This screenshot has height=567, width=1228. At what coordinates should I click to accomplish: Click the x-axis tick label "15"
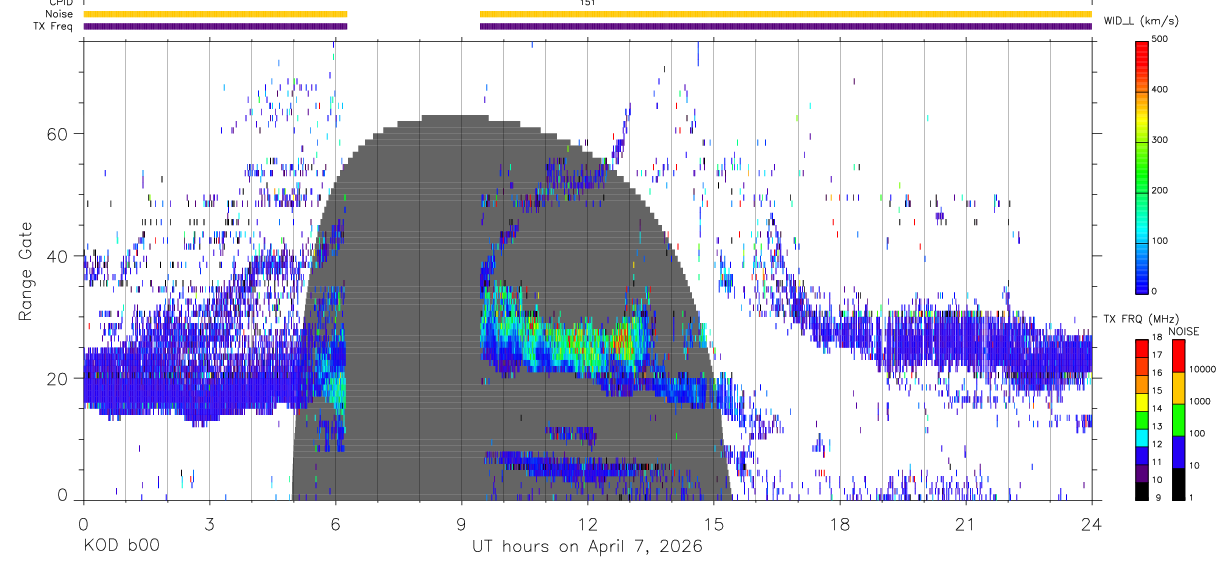(x=713, y=524)
